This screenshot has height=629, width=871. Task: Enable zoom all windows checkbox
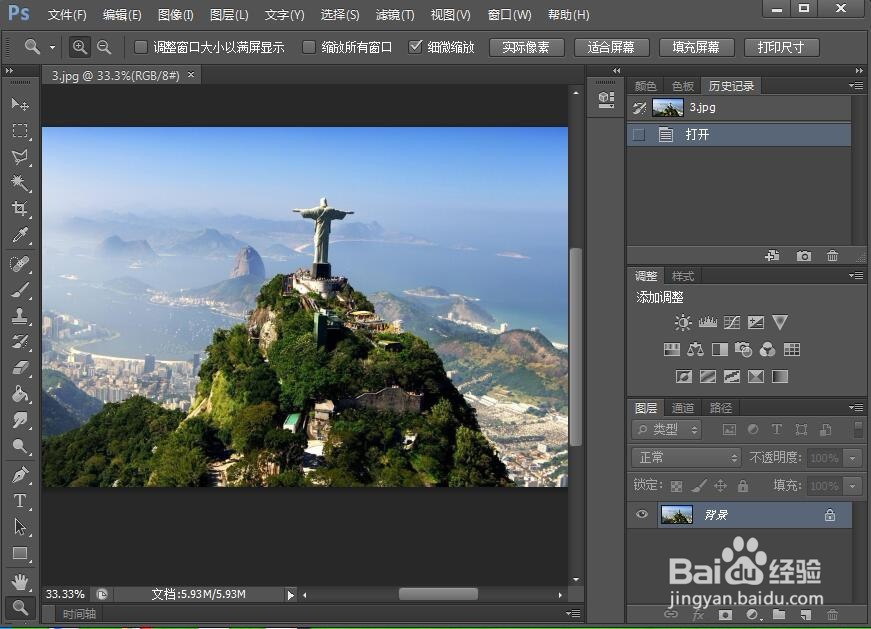click(309, 47)
